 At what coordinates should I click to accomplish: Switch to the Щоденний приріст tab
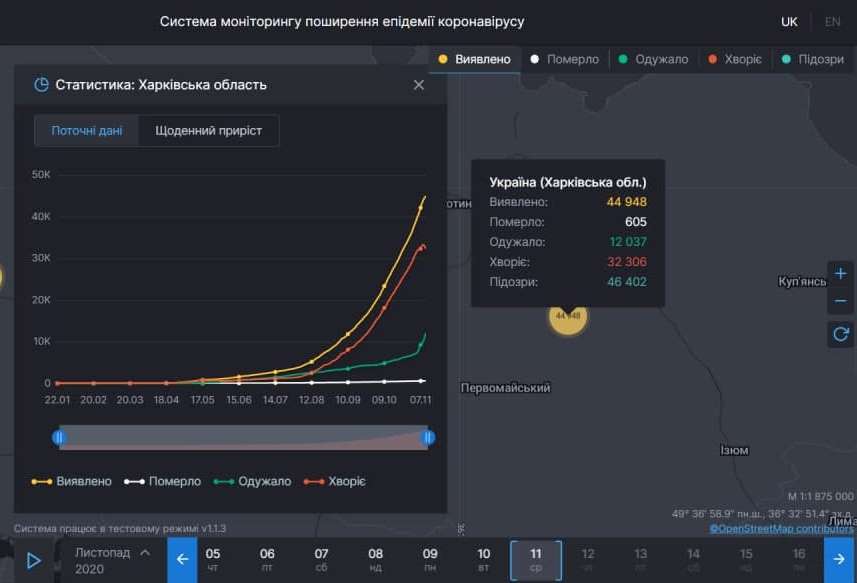209,130
